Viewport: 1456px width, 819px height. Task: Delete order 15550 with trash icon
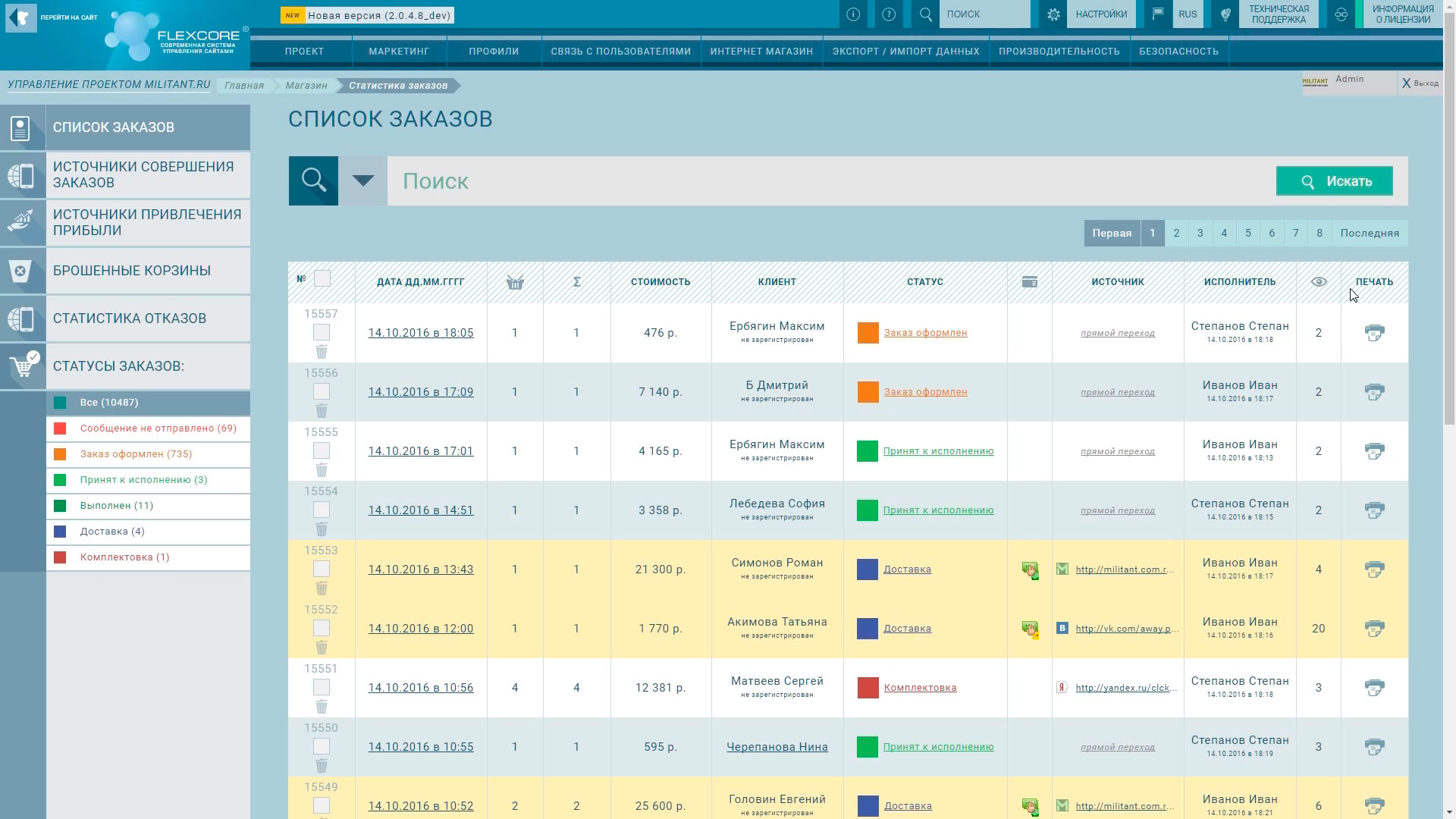click(322, 766)
